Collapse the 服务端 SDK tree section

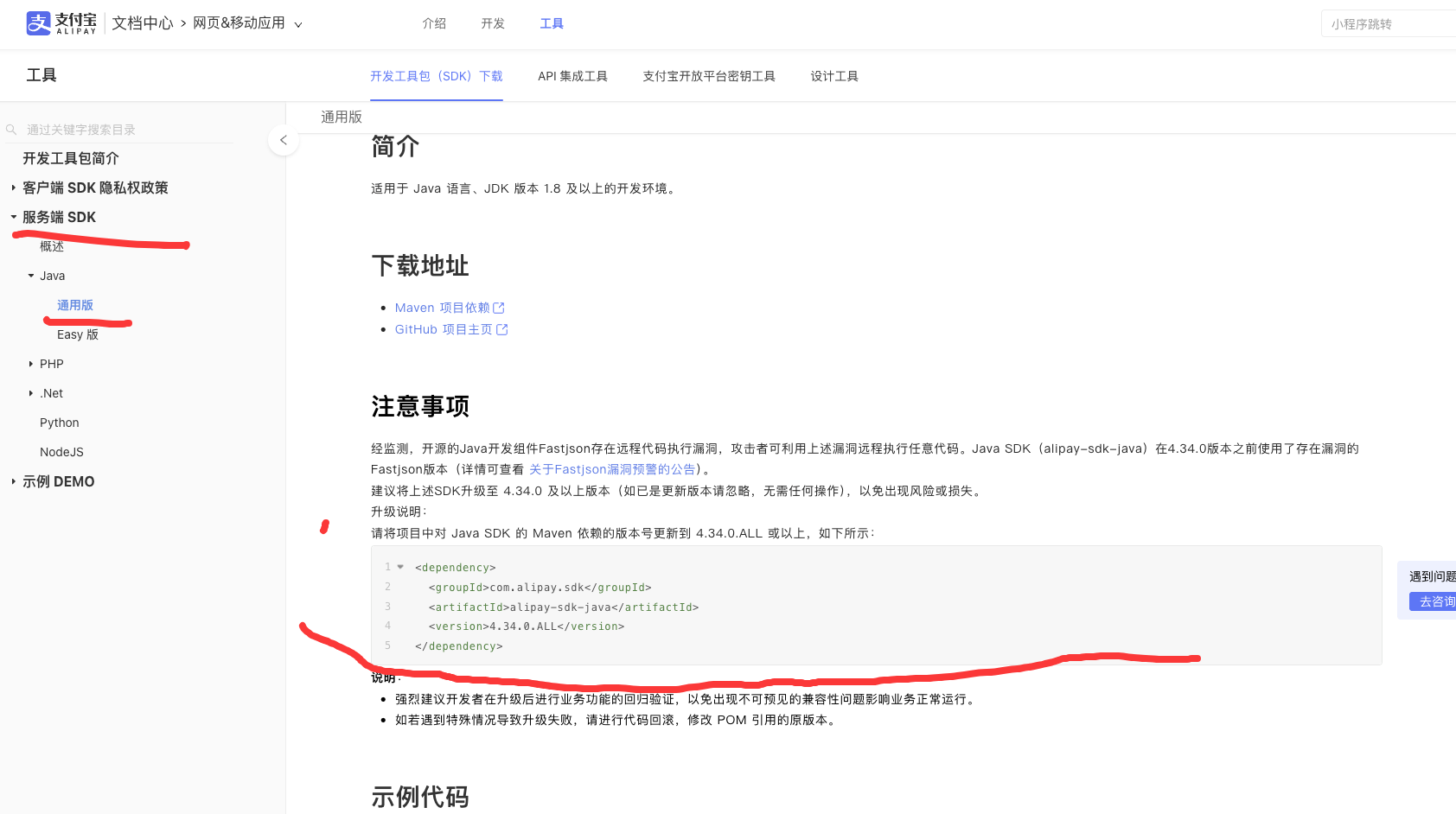tap(13, 217)
